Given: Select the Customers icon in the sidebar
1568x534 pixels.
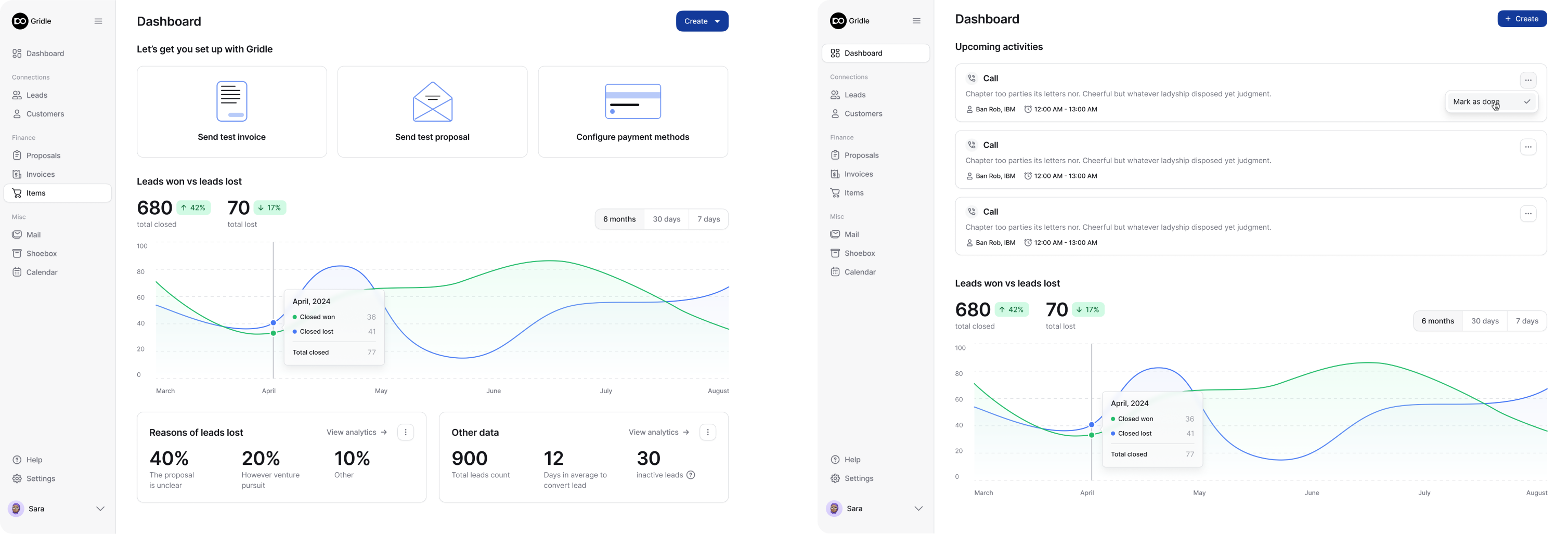Looking at the screenshot, I should tap(17, 114).
